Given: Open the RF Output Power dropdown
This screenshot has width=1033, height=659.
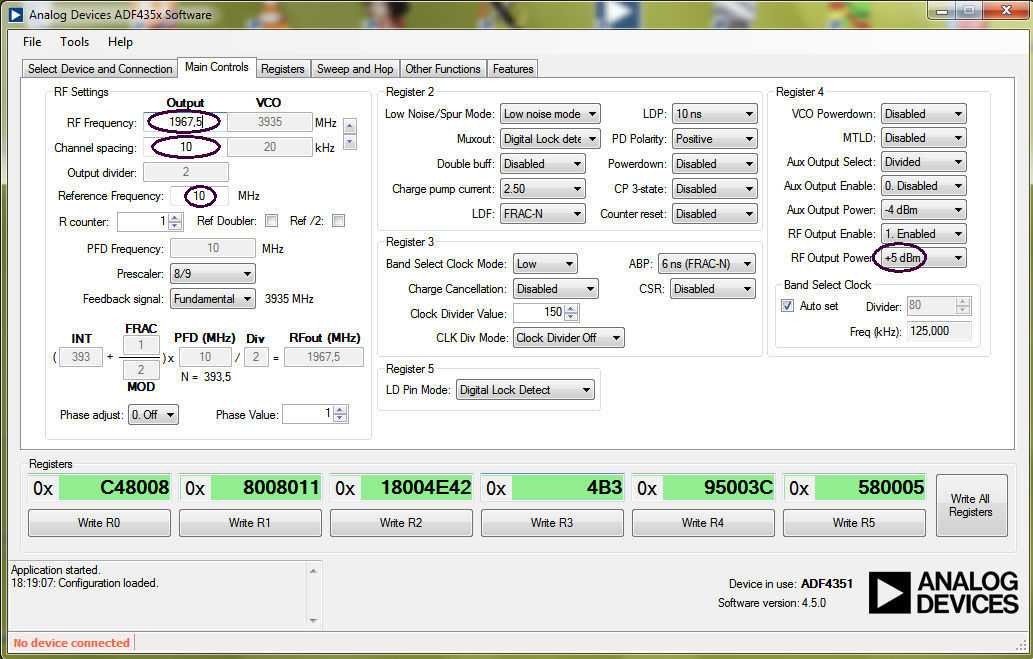Looking at the screenshot, I should (x=920, y=258).
